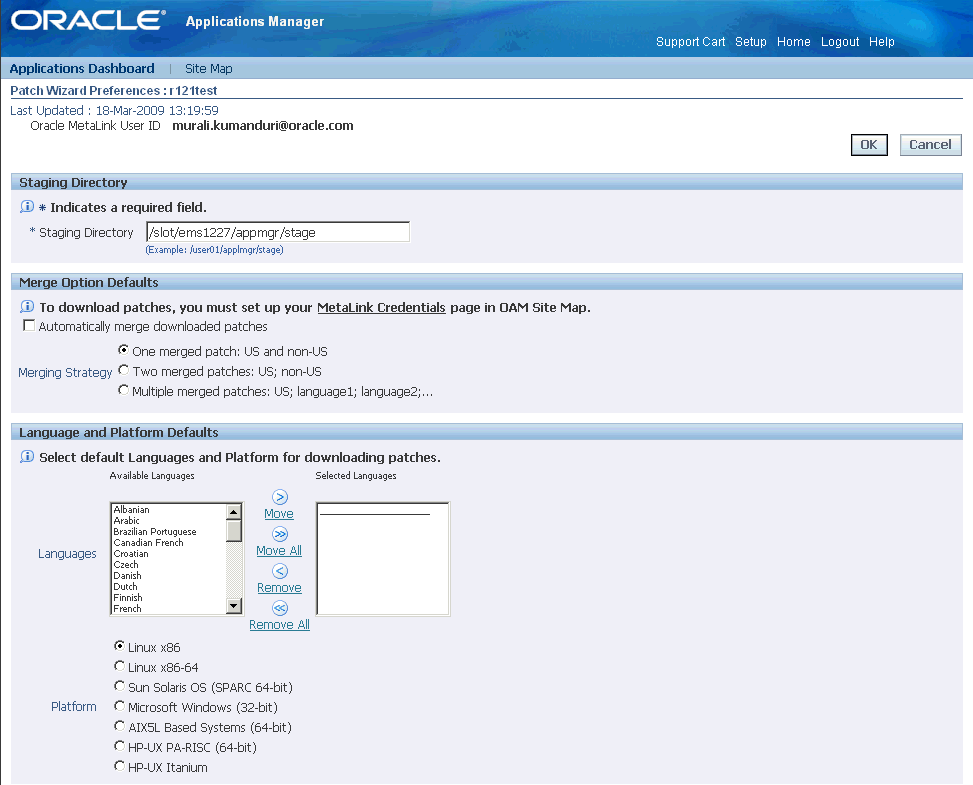973x785 pixels.
Task: Enable Automatically merge downloaded patches
Action: coord(29,325)
